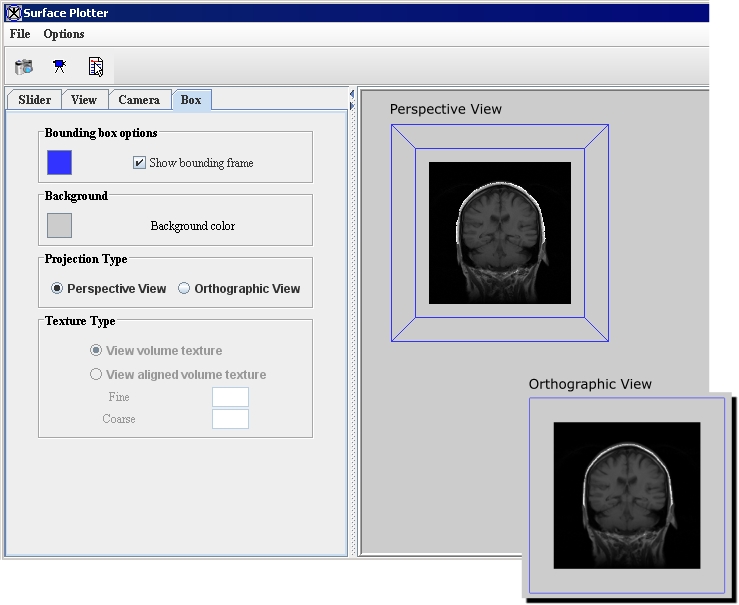Uncheck Show bounding frame checkbox
This screenshot has height=605, width=739.
140,162
